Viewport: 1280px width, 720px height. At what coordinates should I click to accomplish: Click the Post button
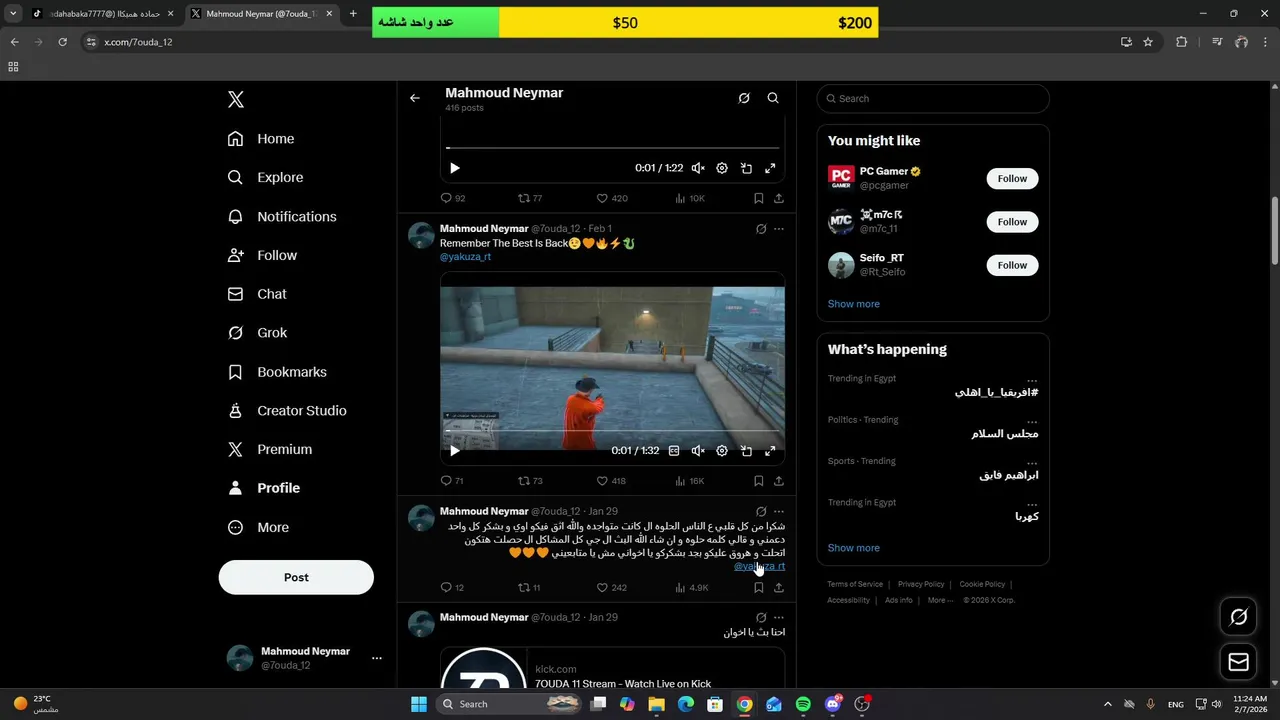click(x=296, y=577)
